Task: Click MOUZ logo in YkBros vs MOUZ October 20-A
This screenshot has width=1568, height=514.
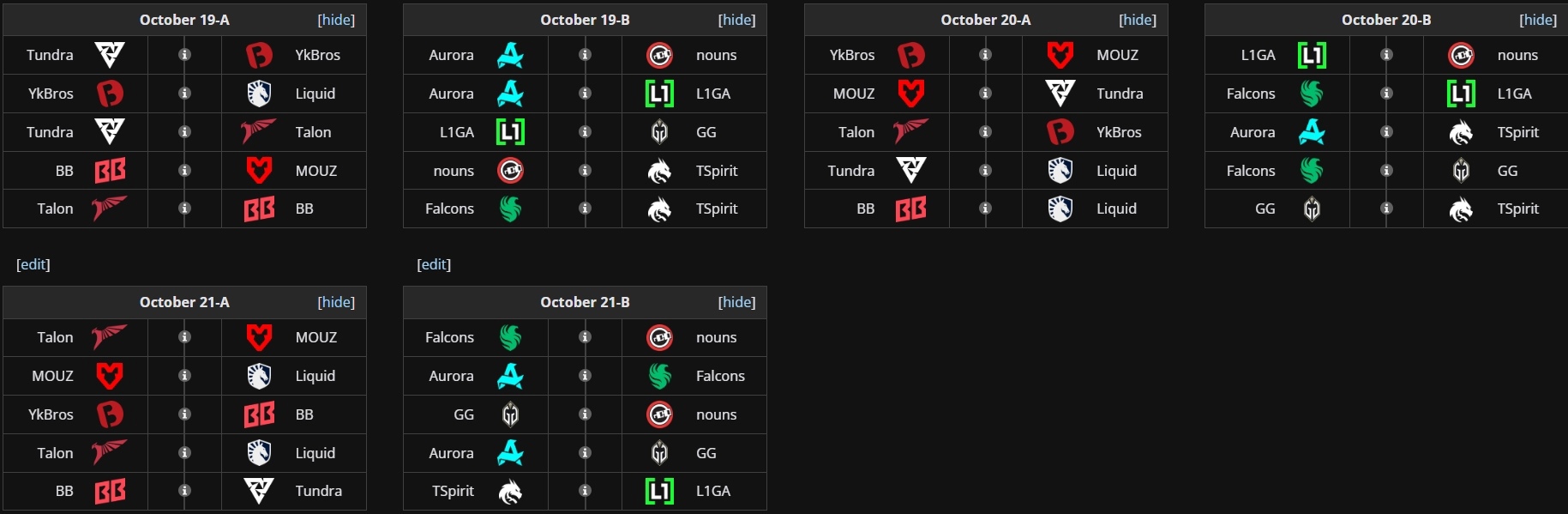Action: coord(1060,55)
